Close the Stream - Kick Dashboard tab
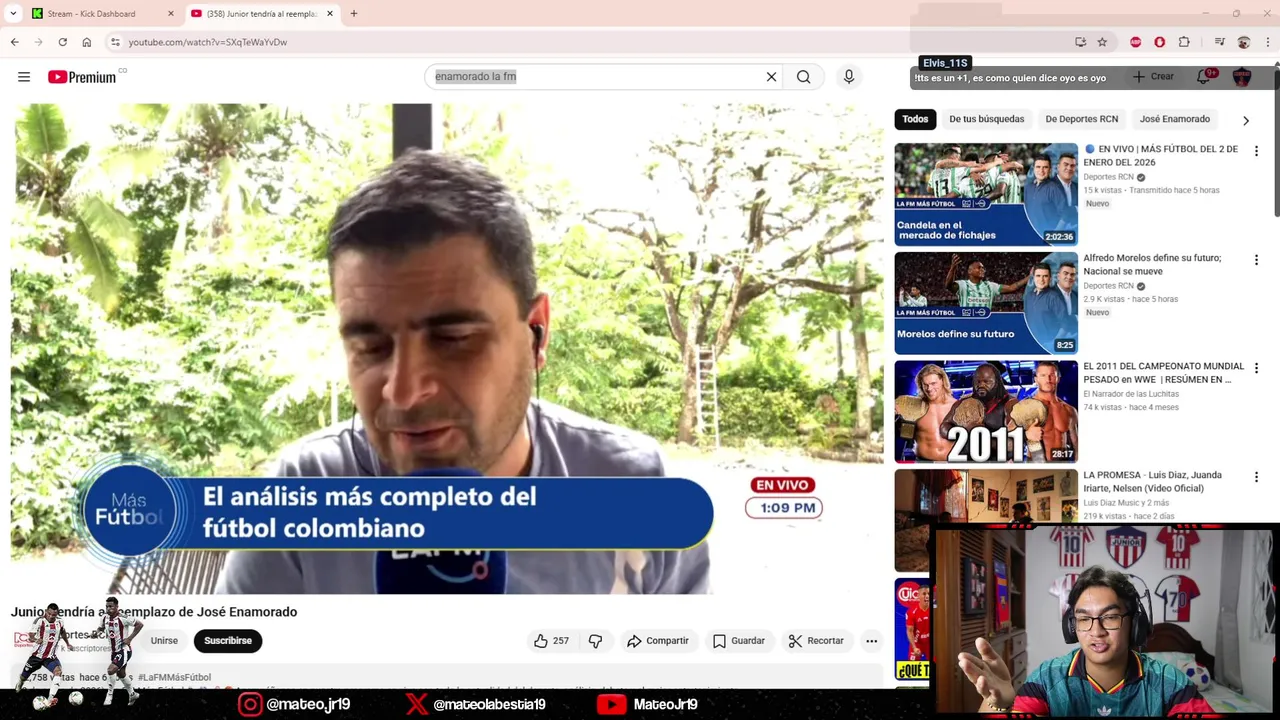The width and height of the screenshot is (1280, 720). click(x=170, y=14)
